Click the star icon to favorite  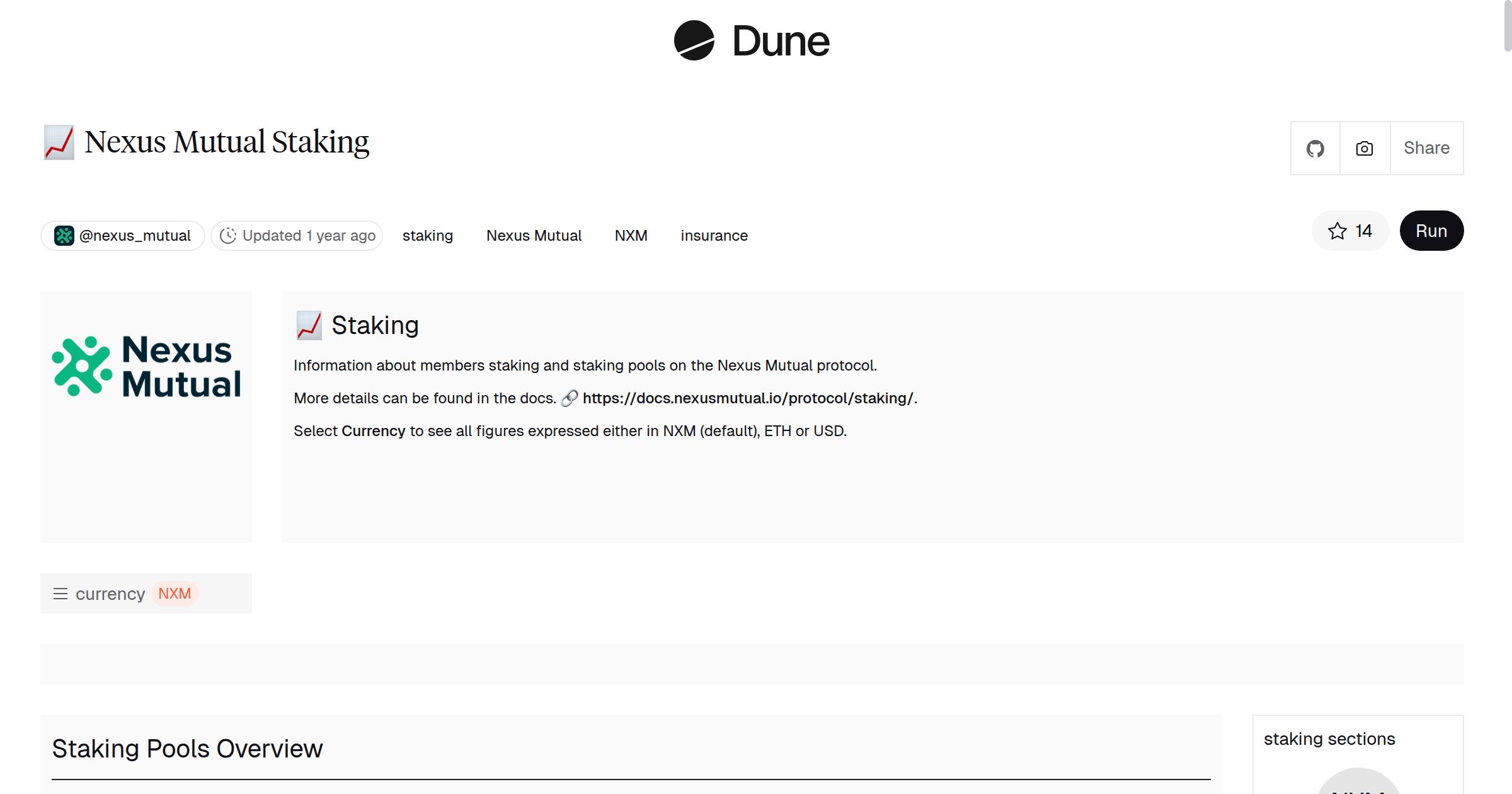point(1337,231)
